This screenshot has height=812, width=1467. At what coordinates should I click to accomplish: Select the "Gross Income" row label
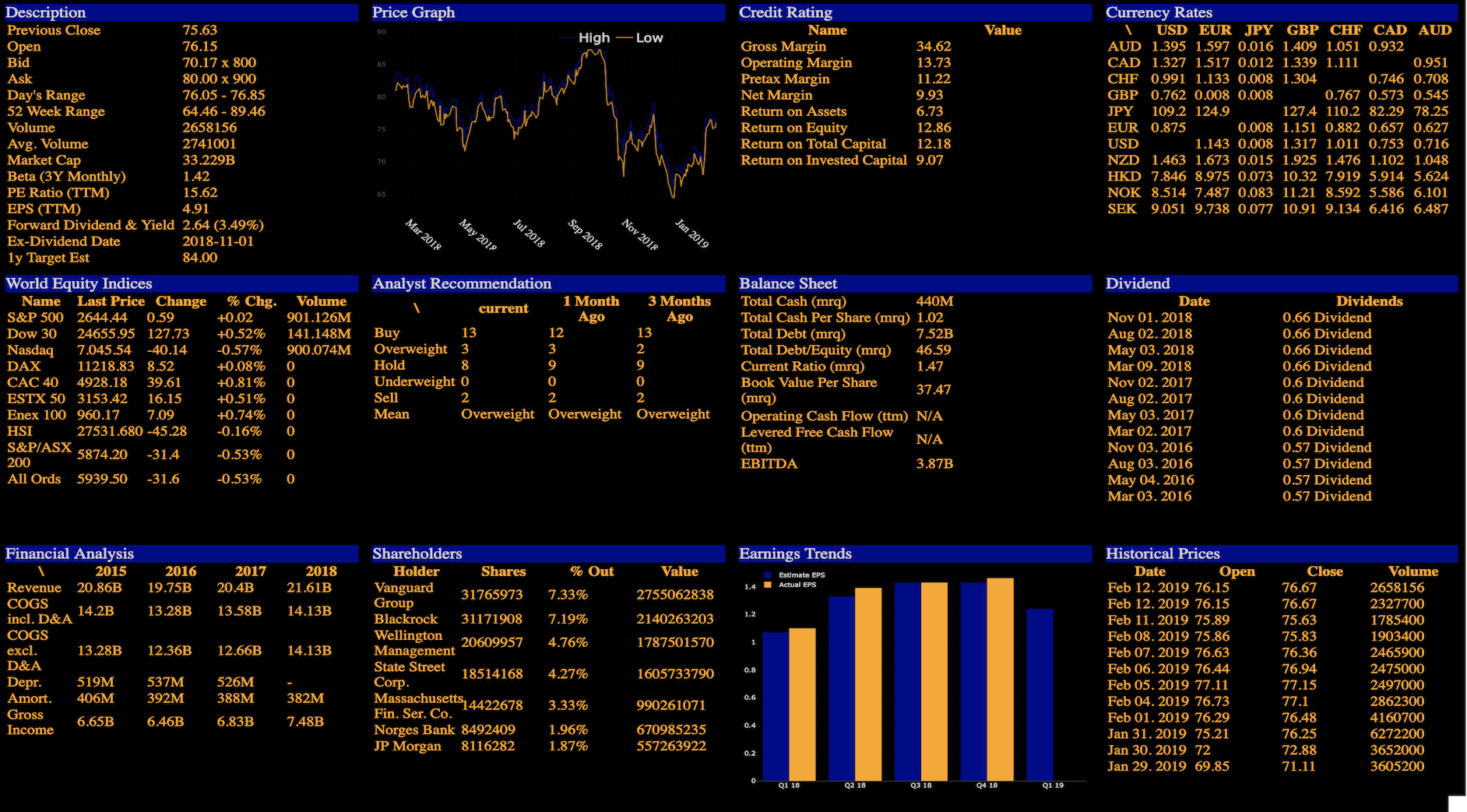click(x=30, y=722)
